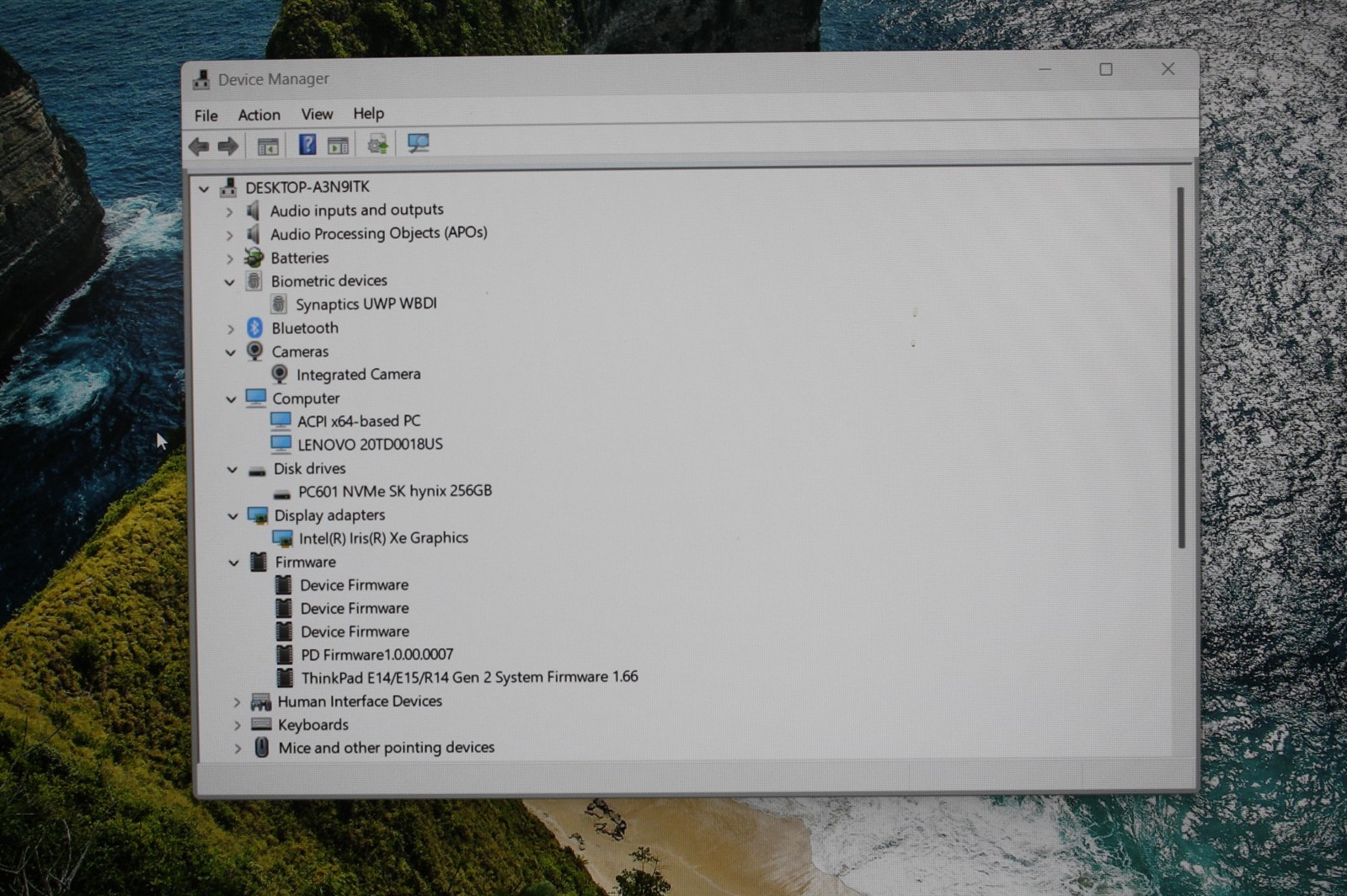Click the Back arrow toolbar icon
Image resolution: width=1347 pixels, height=896 pixels.
(199, 147)
